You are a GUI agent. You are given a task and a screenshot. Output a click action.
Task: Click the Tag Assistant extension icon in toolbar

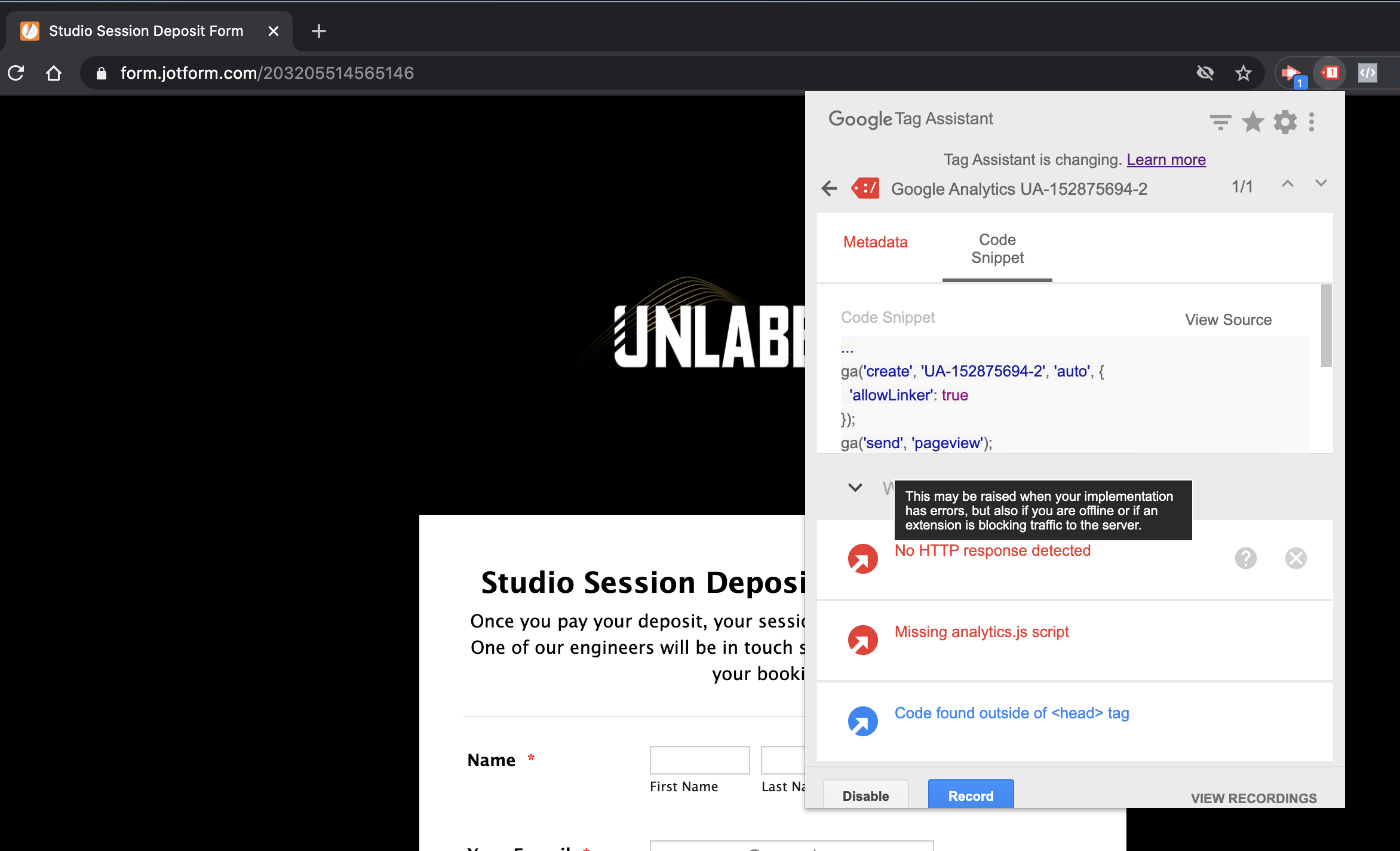tap(1330, 73)
